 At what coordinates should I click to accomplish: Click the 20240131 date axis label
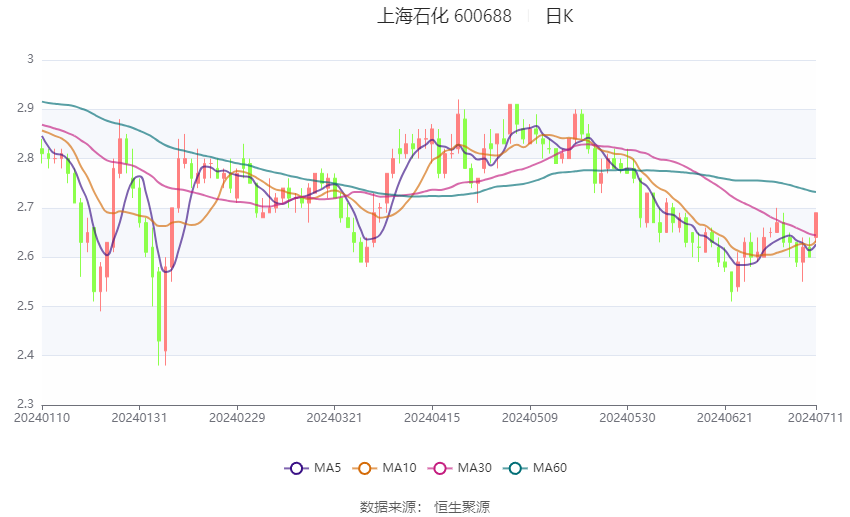pyautogui.click(x=139, y=418)
